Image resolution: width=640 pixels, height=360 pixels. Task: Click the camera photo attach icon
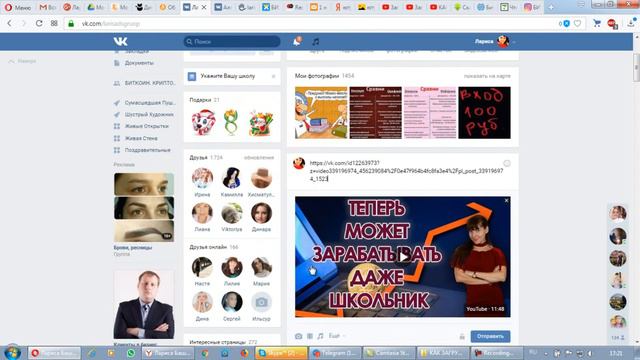pos(298,336)
